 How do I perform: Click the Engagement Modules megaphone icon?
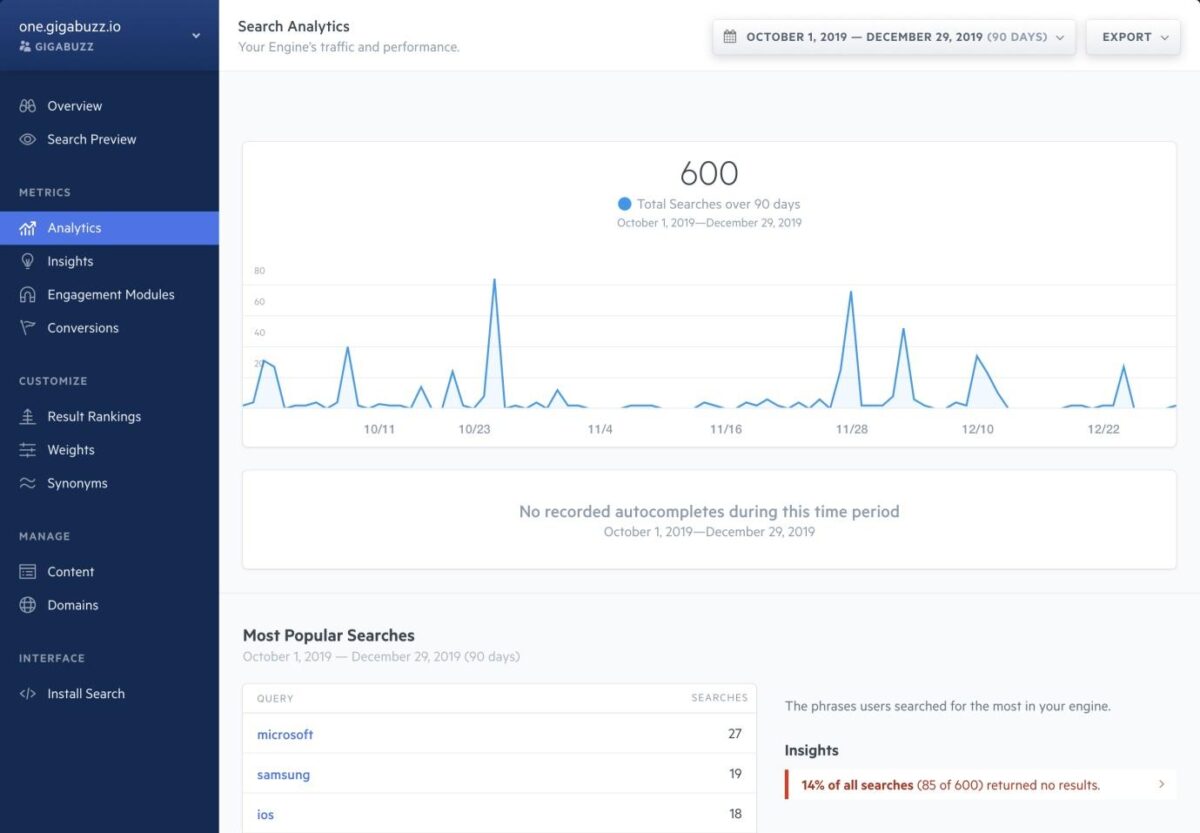pyautogui.click(x=26, y=294)
